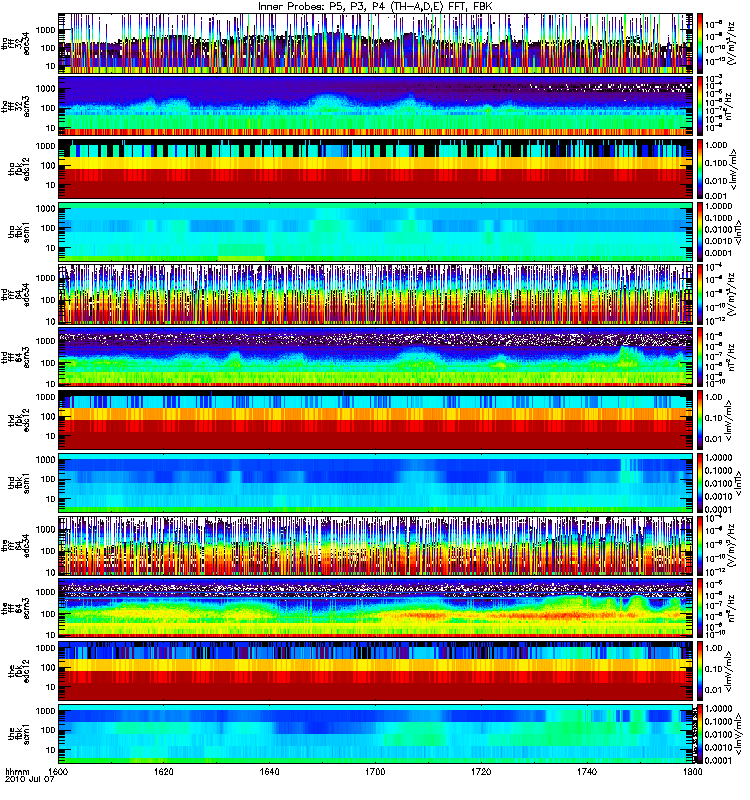Click the color bar of tha fbk edc12 panel
The image size is (750, 800).
pyautogui.click(x=700, y=169)
